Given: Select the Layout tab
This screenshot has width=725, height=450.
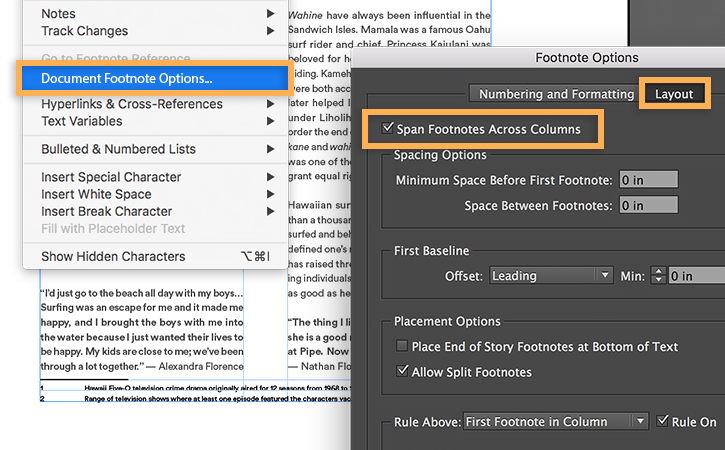Looking at the screenshot, I should [674, 94].
